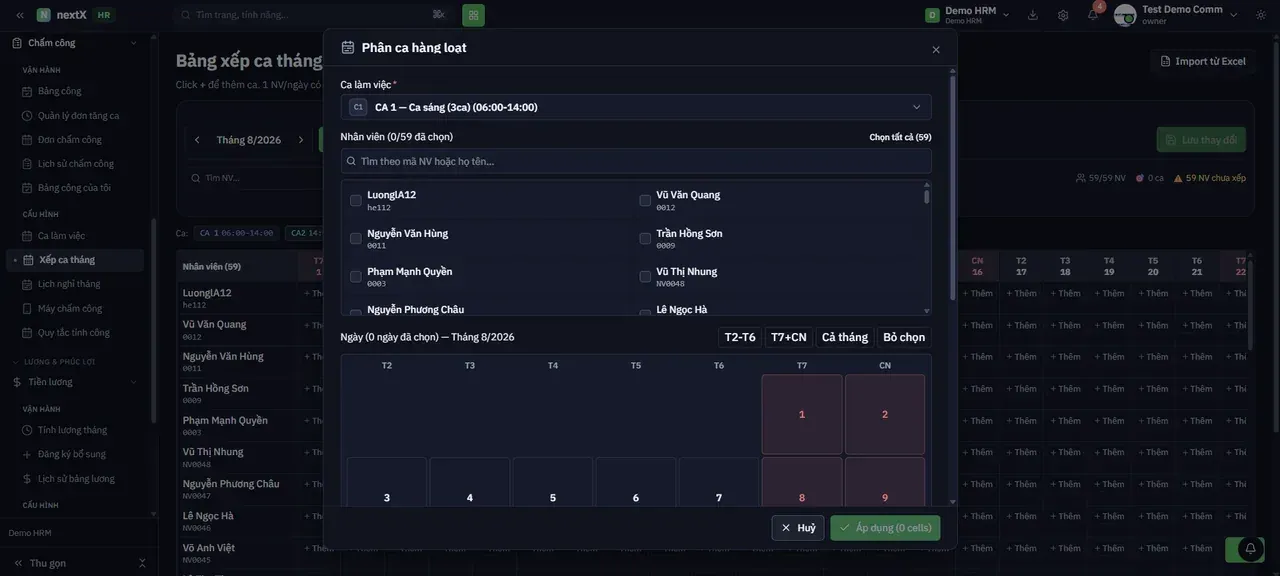Viewport: 1280px width, 576px height.
Task: Click the download icon in header
Action: coord(1033,15)
